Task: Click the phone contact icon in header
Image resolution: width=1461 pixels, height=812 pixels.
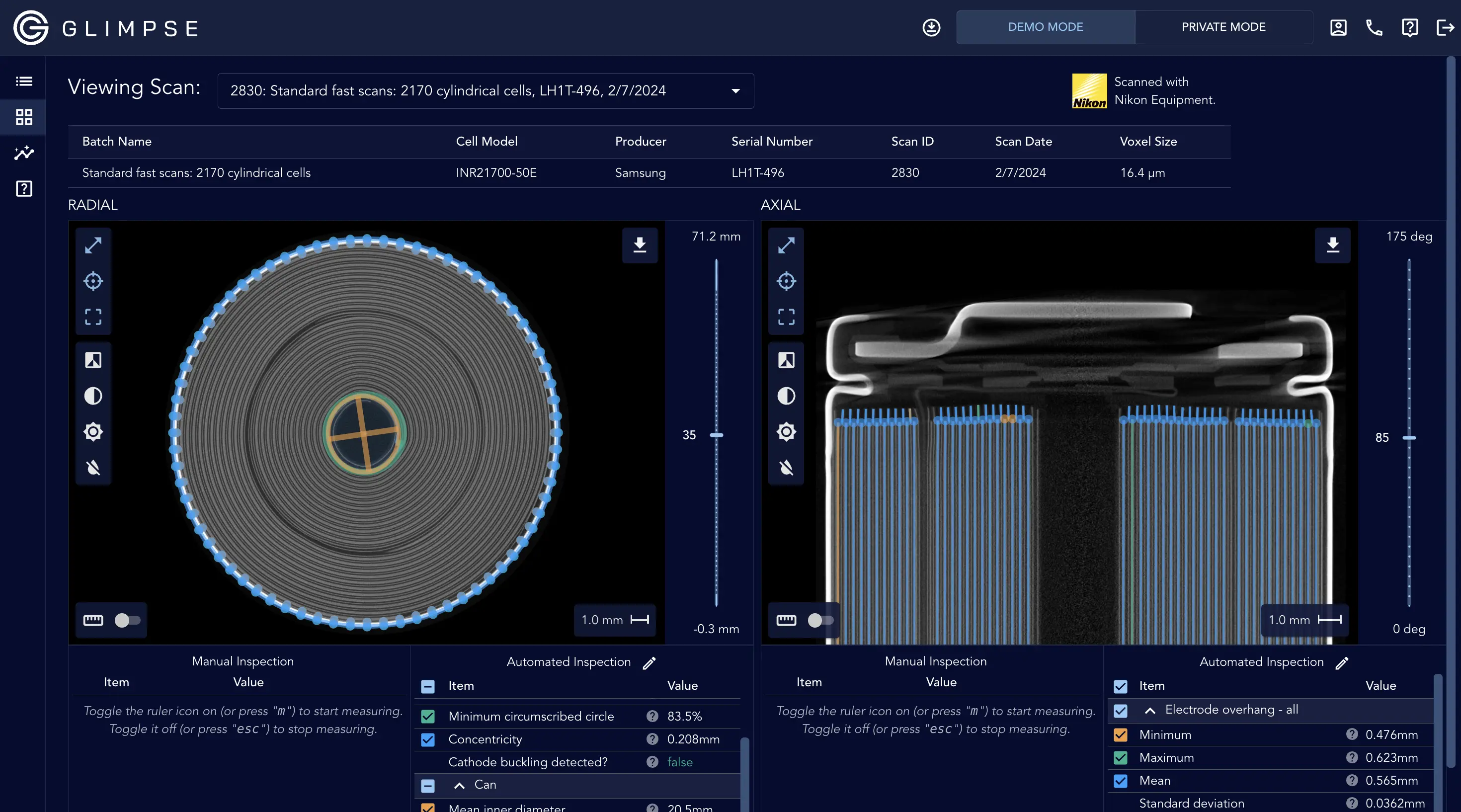Action: tap(1374, 27)
